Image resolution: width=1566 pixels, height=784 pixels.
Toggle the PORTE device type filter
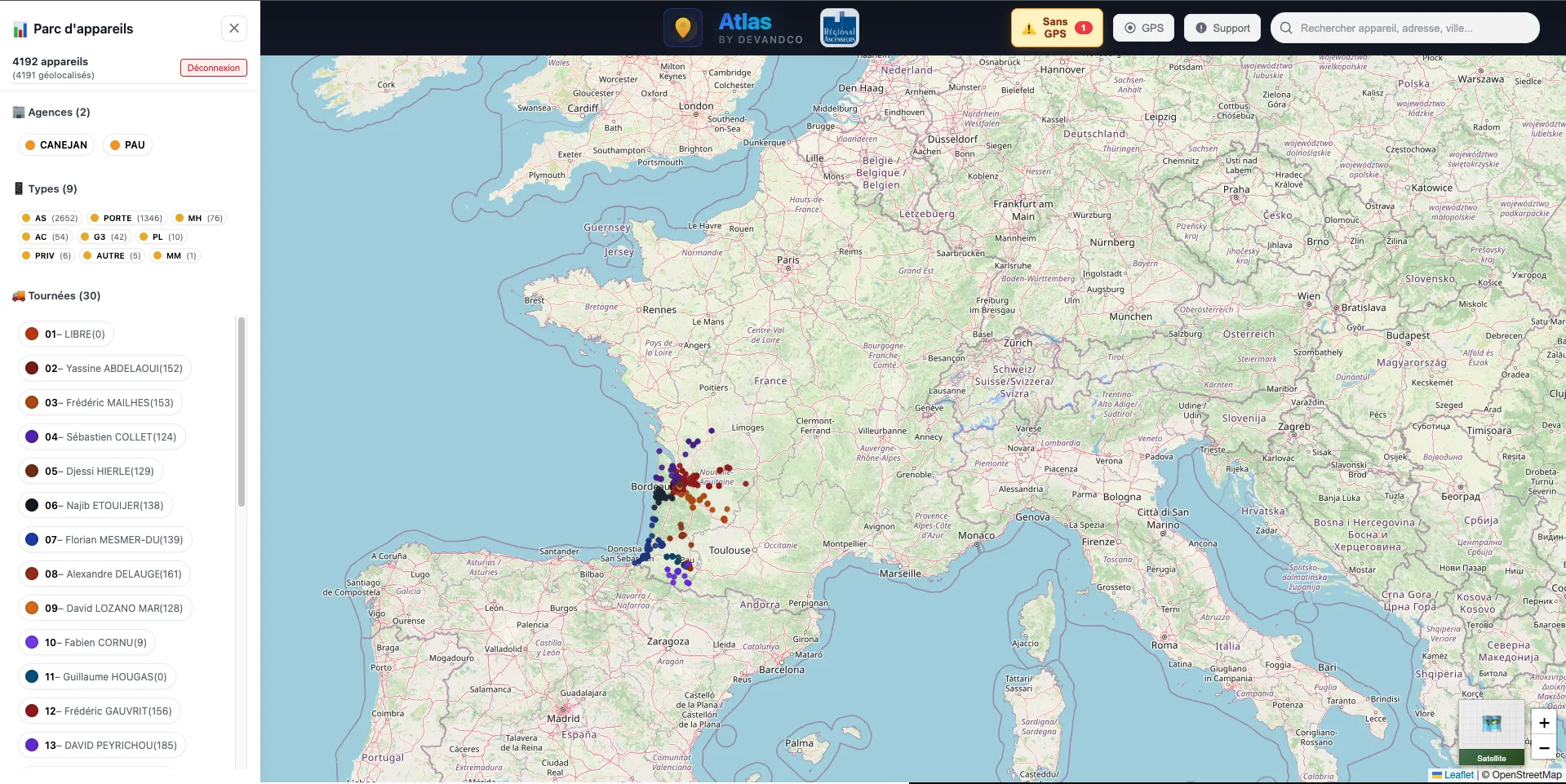(126, 218)
